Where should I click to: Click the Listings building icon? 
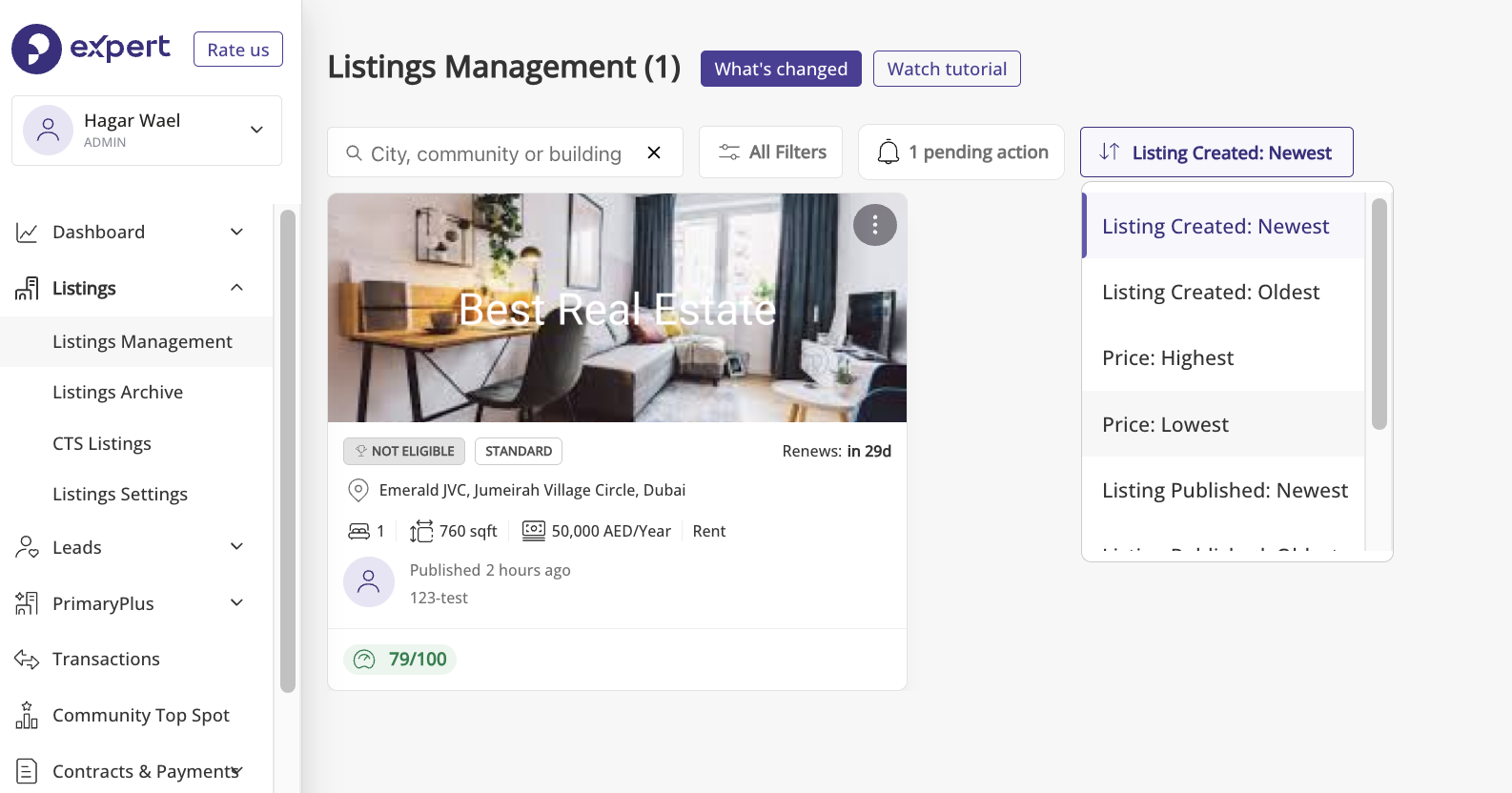point(27,289)
